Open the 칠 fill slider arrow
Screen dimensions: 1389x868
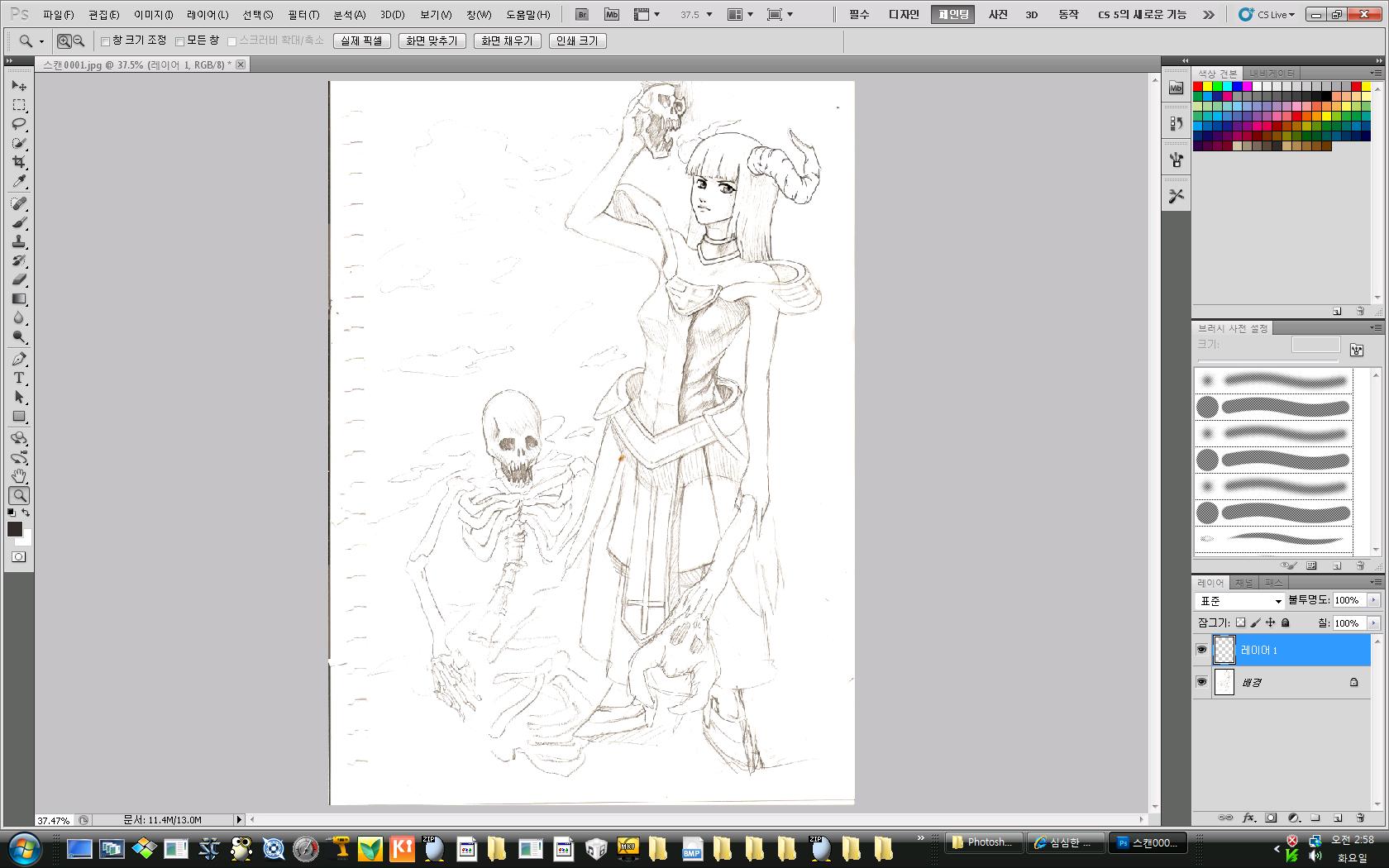coord(1373,622)
